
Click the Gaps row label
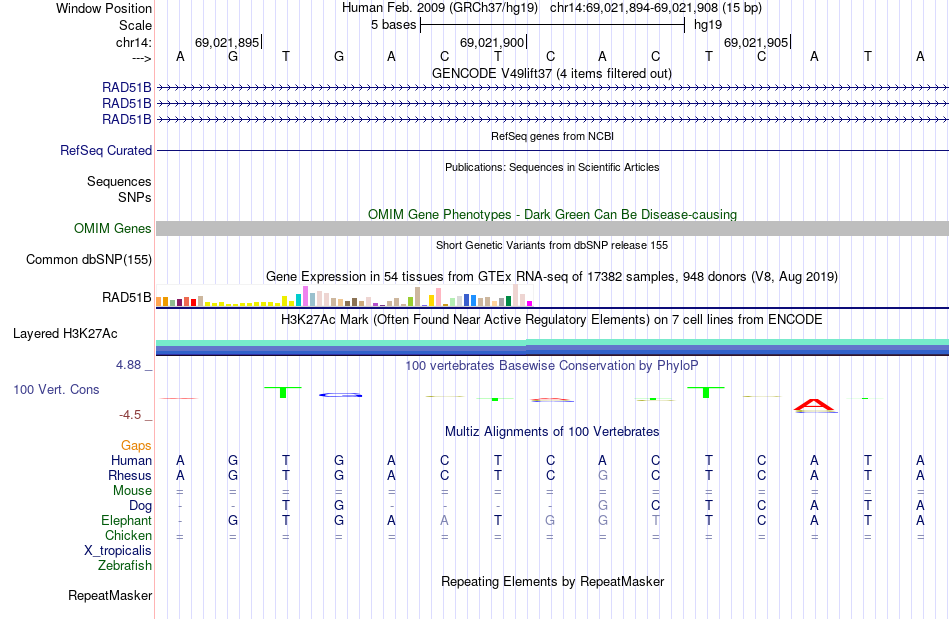tap(136, 445)
